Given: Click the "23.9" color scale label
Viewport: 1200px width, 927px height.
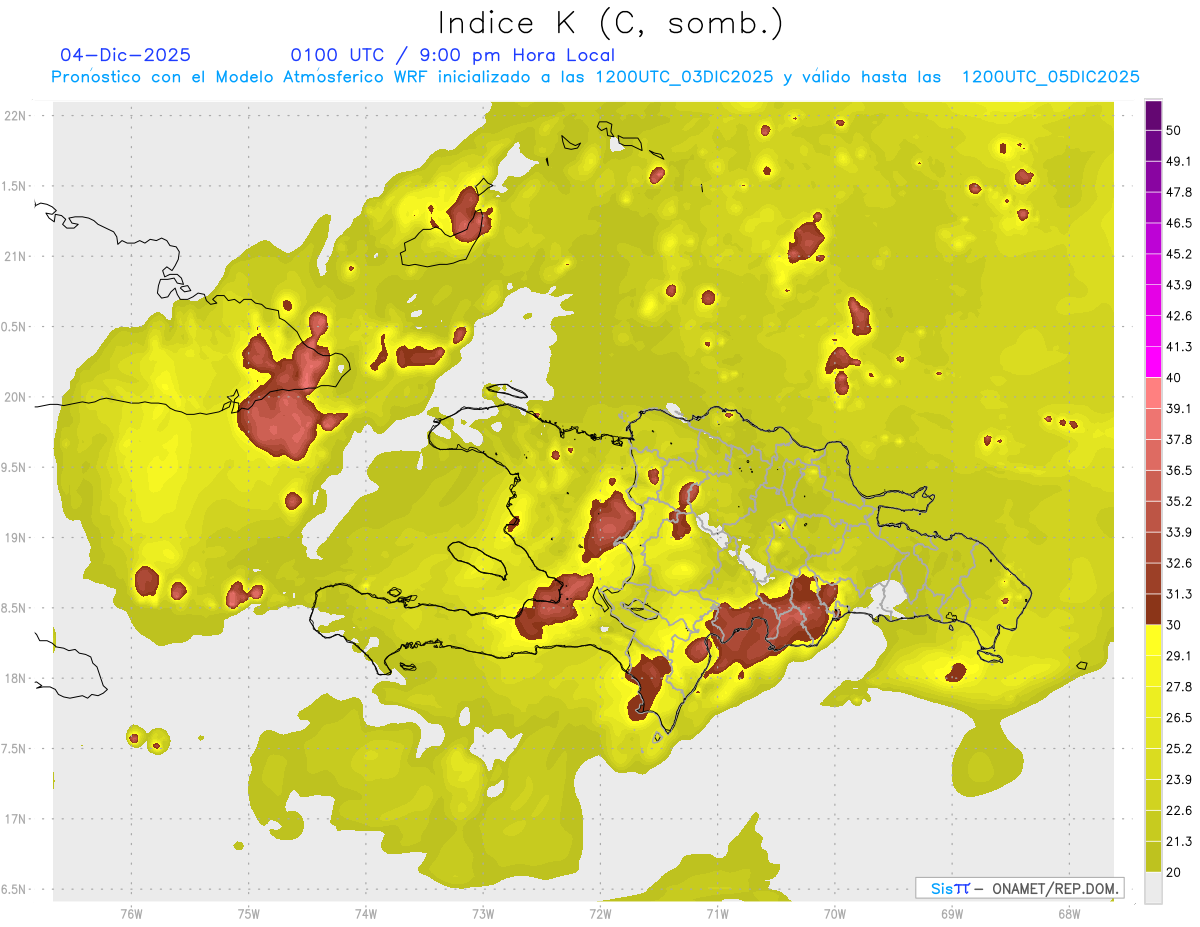Looking at the screenshot, I should pos(1179,780).
